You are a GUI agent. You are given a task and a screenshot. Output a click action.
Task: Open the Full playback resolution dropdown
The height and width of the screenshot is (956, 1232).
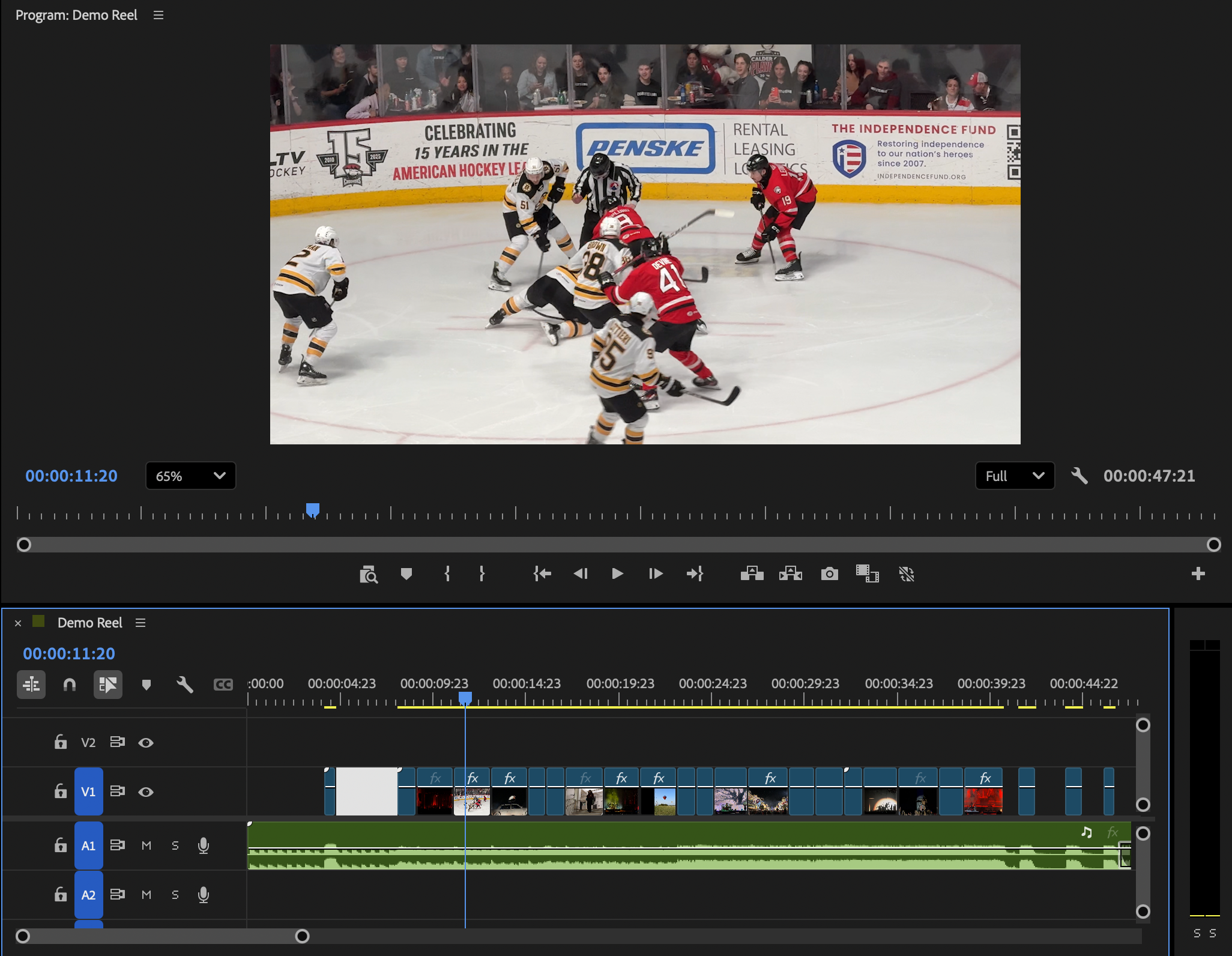click(x=1014, y=476)
